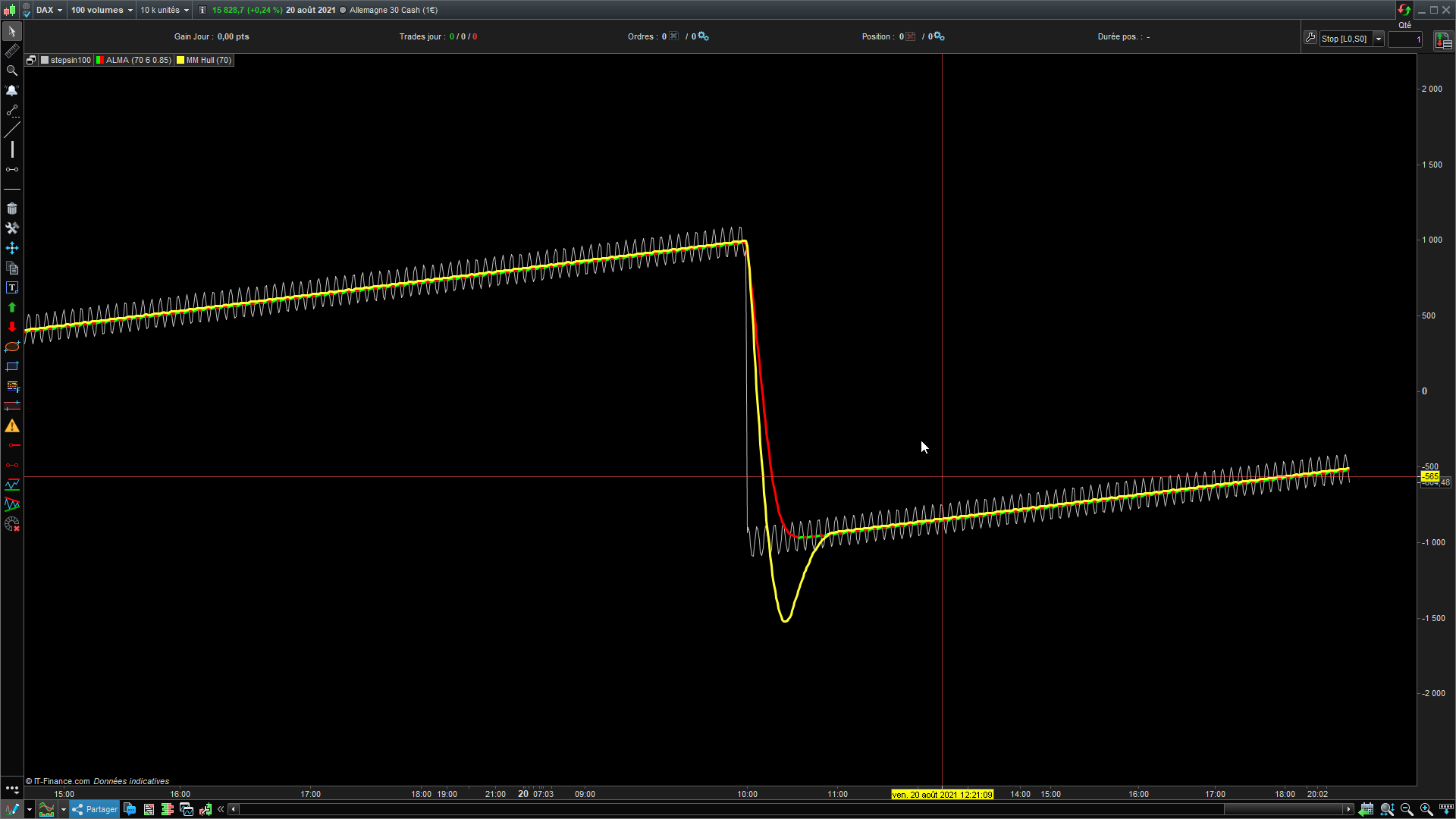
Task: Click the Qté quantity input field
Action: click(x=1404, y=39)
